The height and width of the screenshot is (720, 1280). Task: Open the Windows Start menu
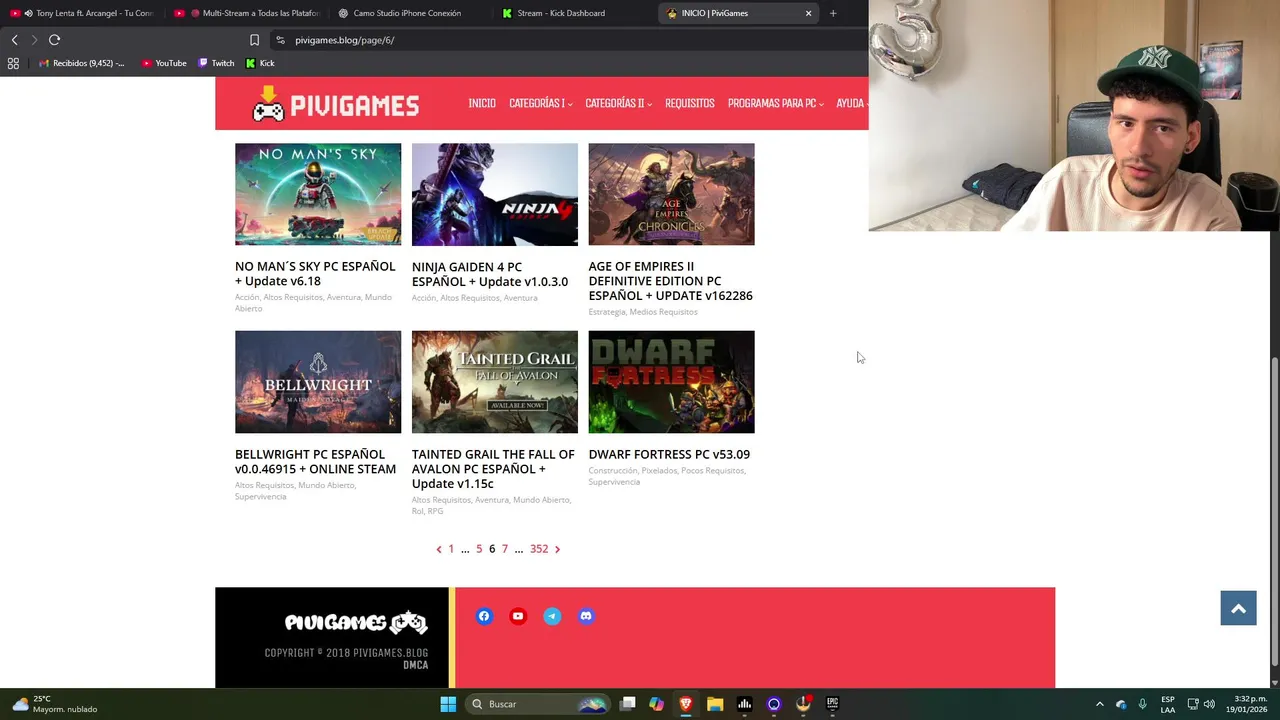pos(448,704)
